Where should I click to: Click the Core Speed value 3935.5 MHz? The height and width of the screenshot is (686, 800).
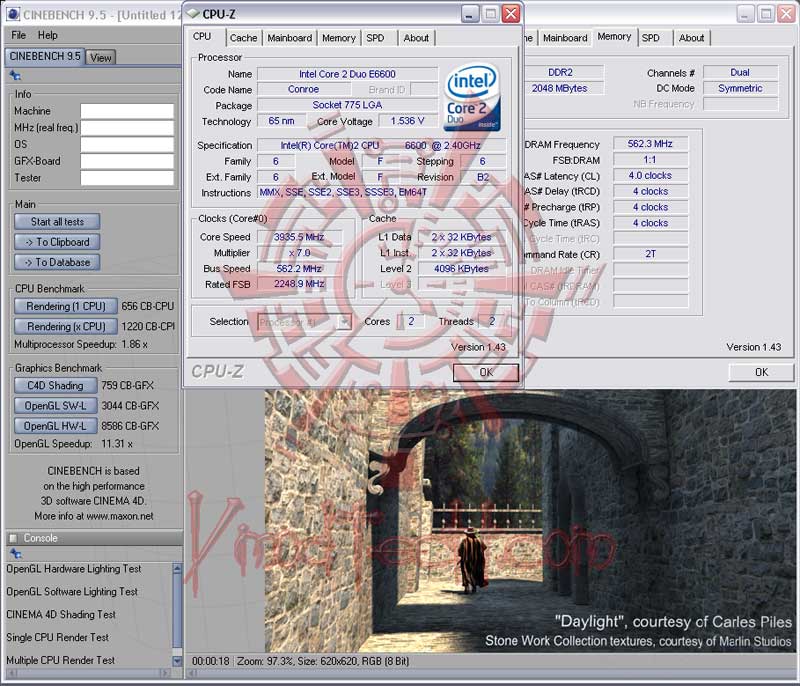tap(299, 237)
